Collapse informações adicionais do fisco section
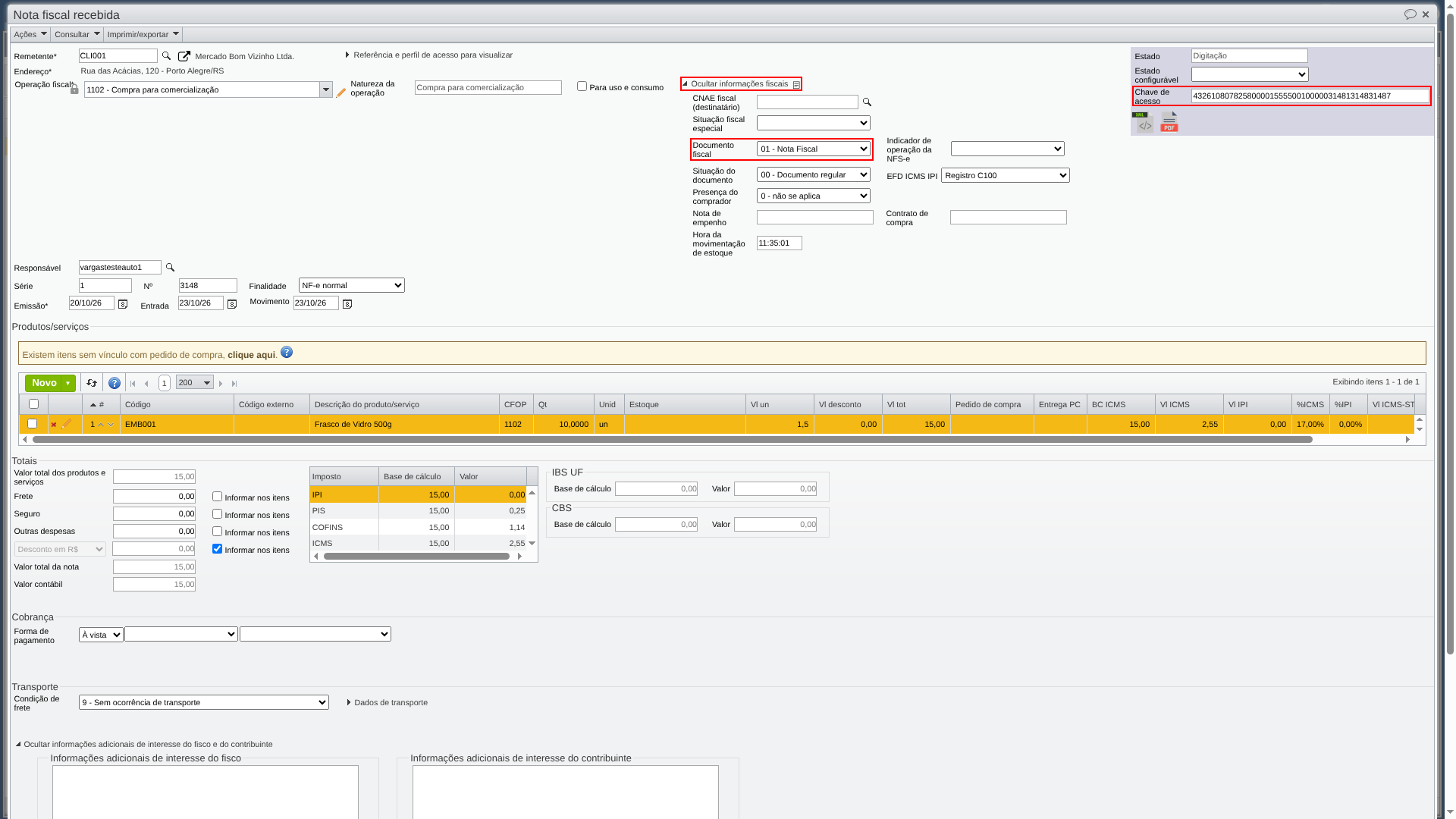This screenshot has width=1456, height=819. point(144,744)
